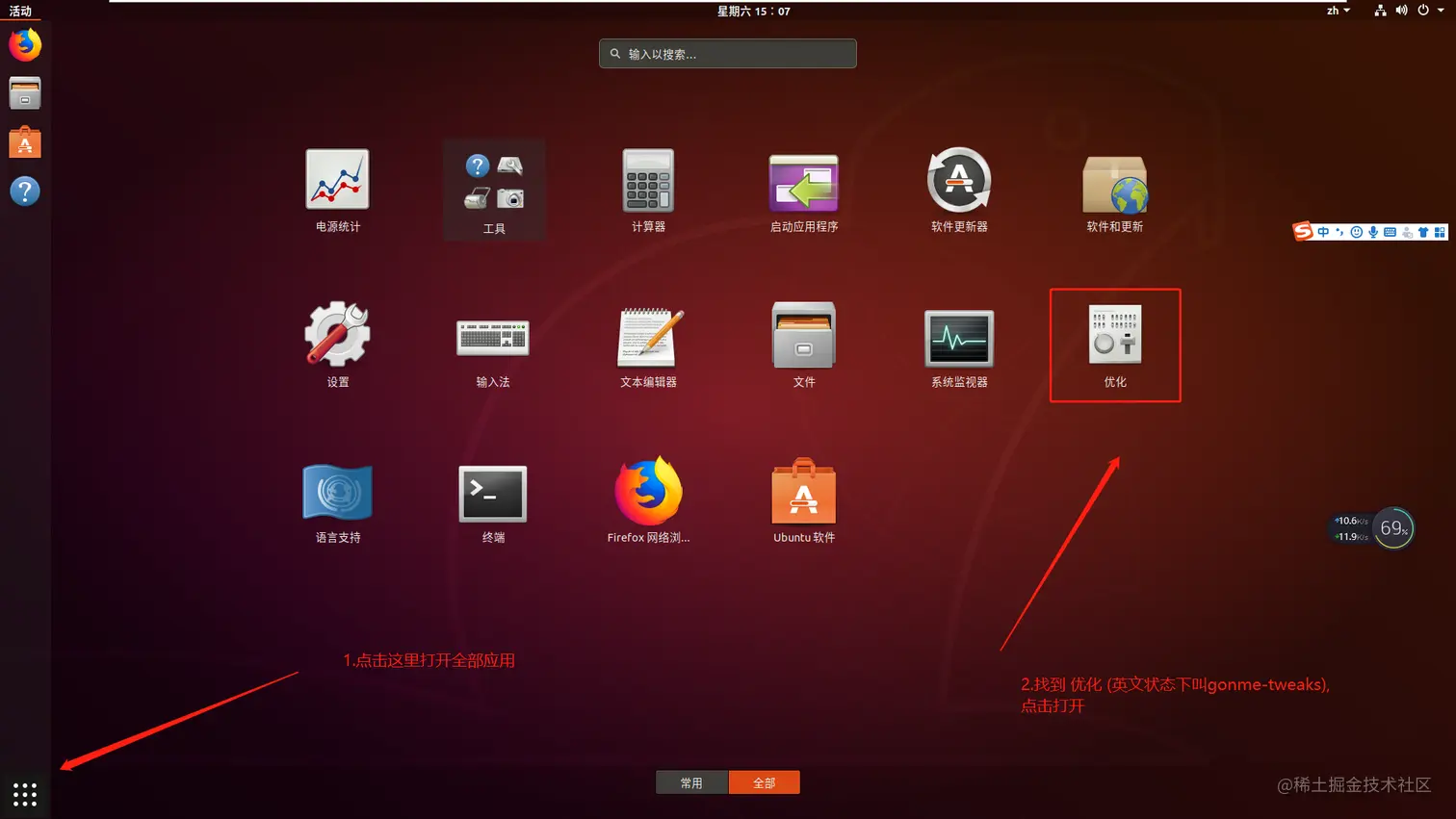
Task: Open the clock showing 星期六 15:07
Action: click(753, 11)
